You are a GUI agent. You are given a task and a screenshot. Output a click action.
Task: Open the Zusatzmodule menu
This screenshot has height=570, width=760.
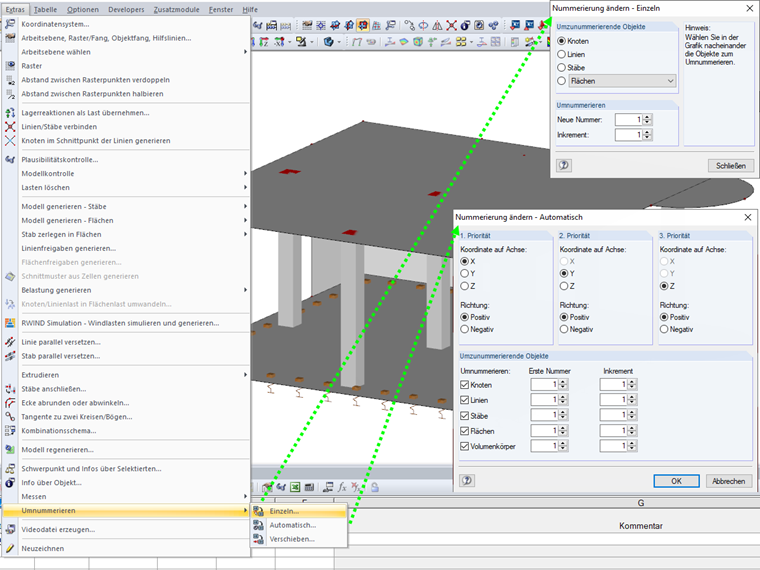coord(176,9)
